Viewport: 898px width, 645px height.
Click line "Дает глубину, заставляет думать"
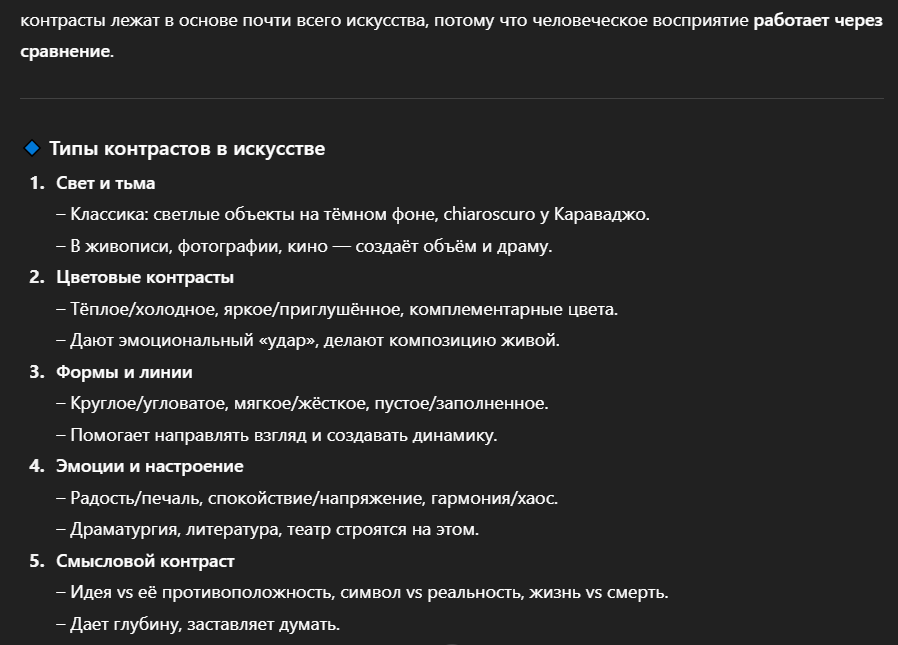click(x=198, y=624)
